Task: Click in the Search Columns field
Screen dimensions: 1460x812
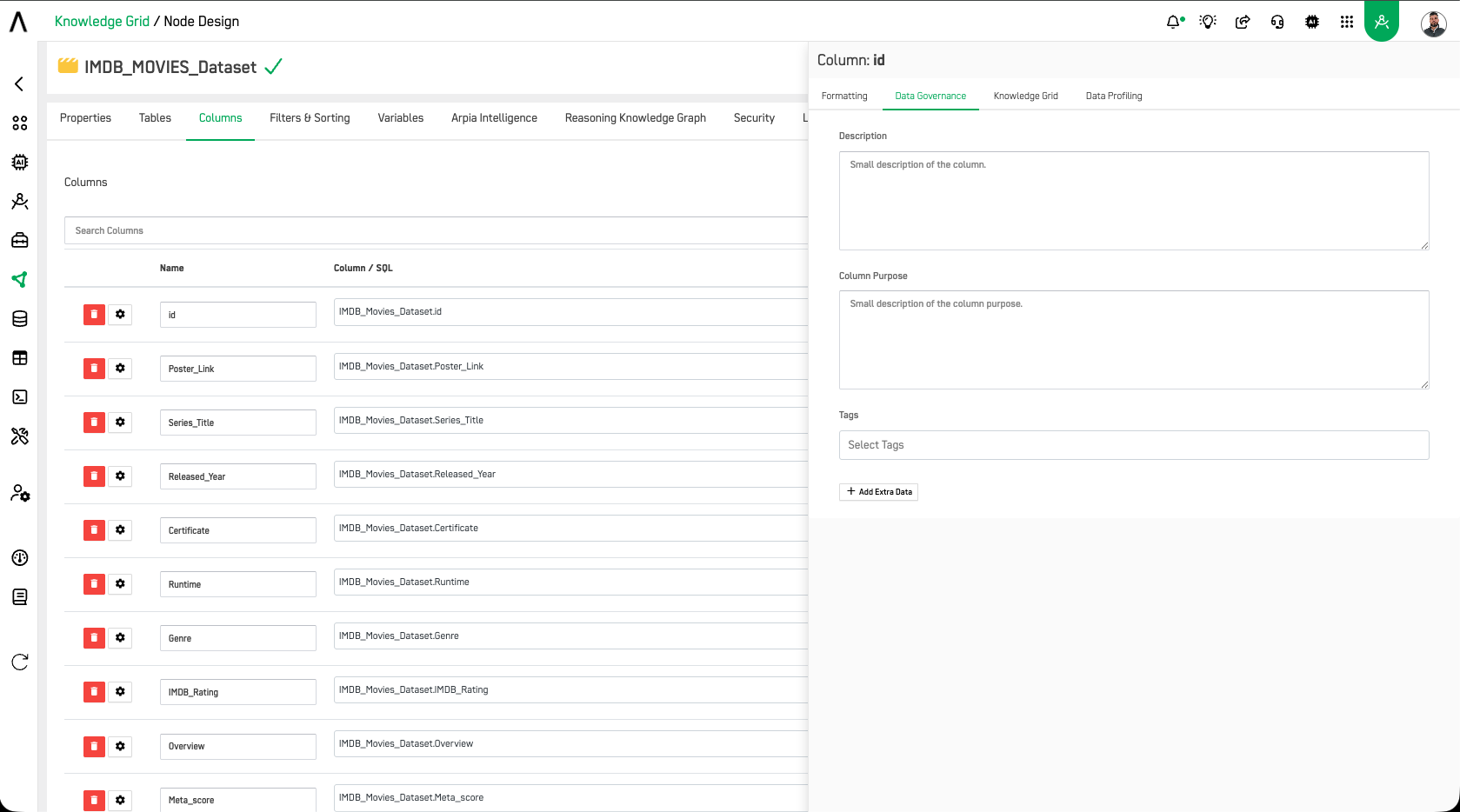Action: [x=436, y=230]
